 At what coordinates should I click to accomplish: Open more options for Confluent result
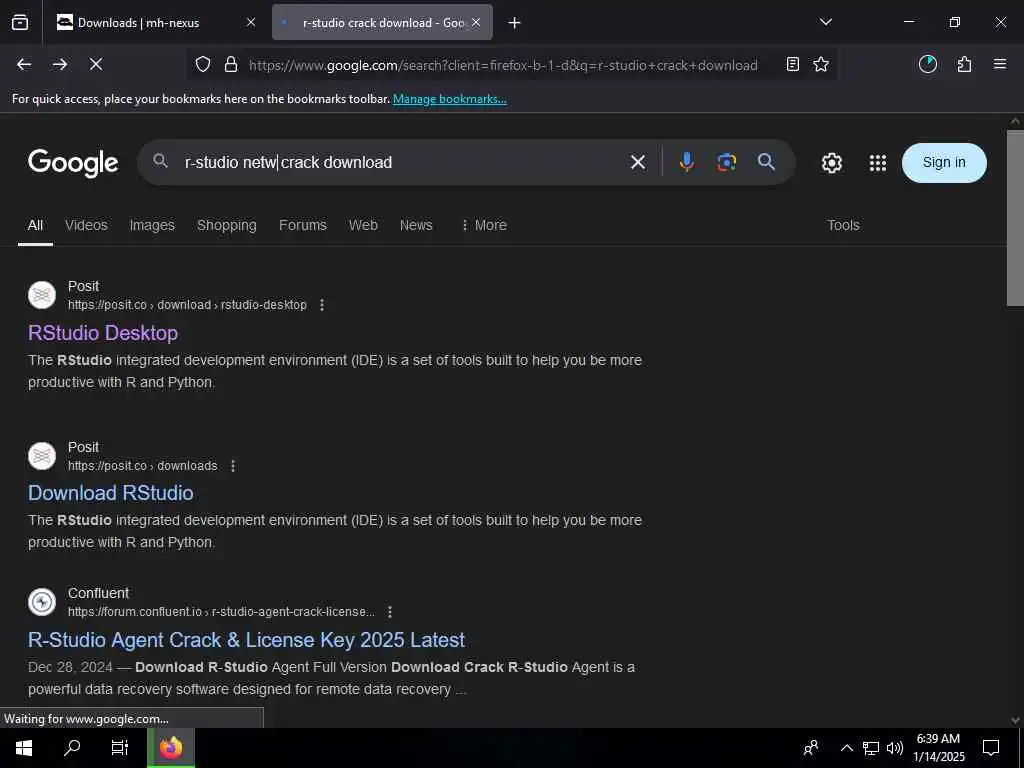tap(390, 612)
